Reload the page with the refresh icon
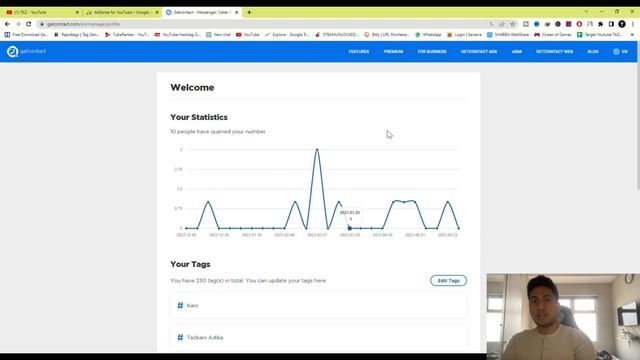640x360 pixels. click(x=29, y=24)
